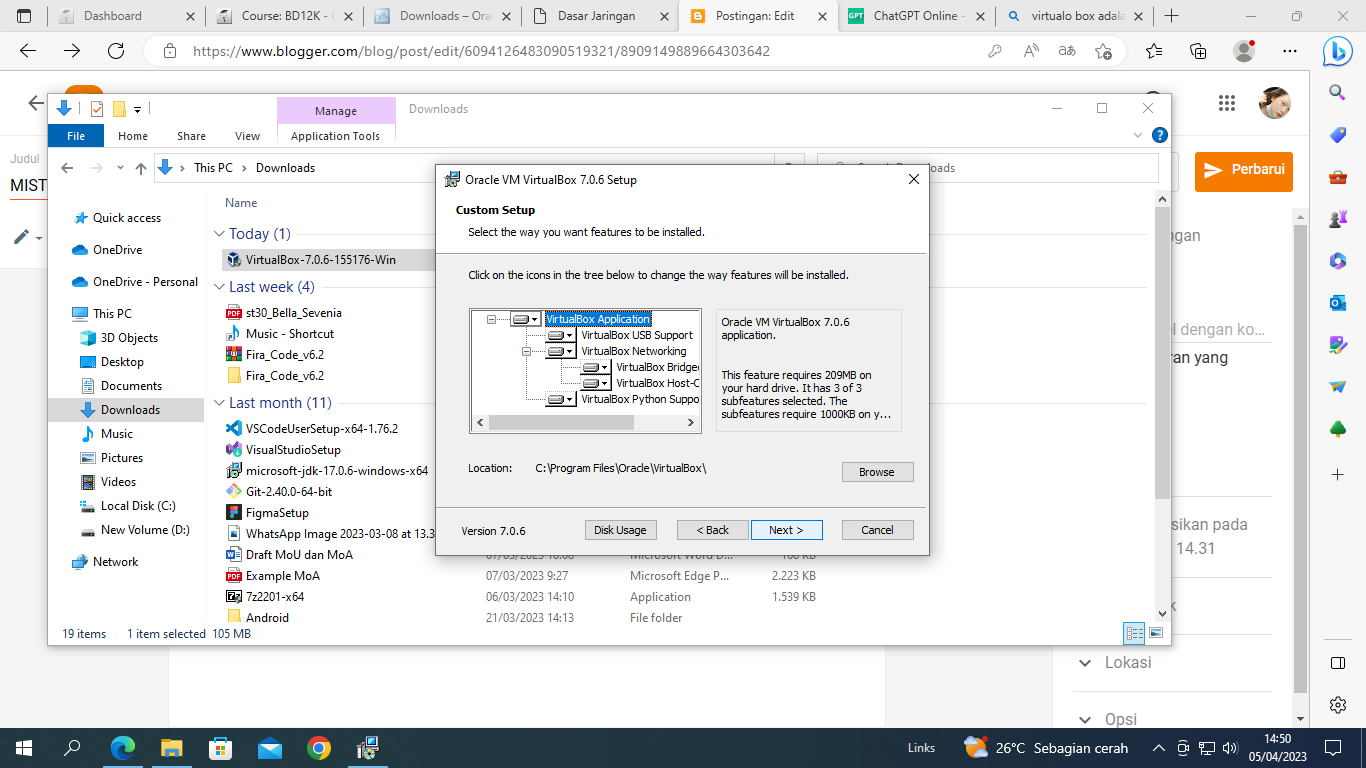Open Pictures folder in Explorer navigation pane
This screenshot has height=768, width=1366.
pos(121,458)
